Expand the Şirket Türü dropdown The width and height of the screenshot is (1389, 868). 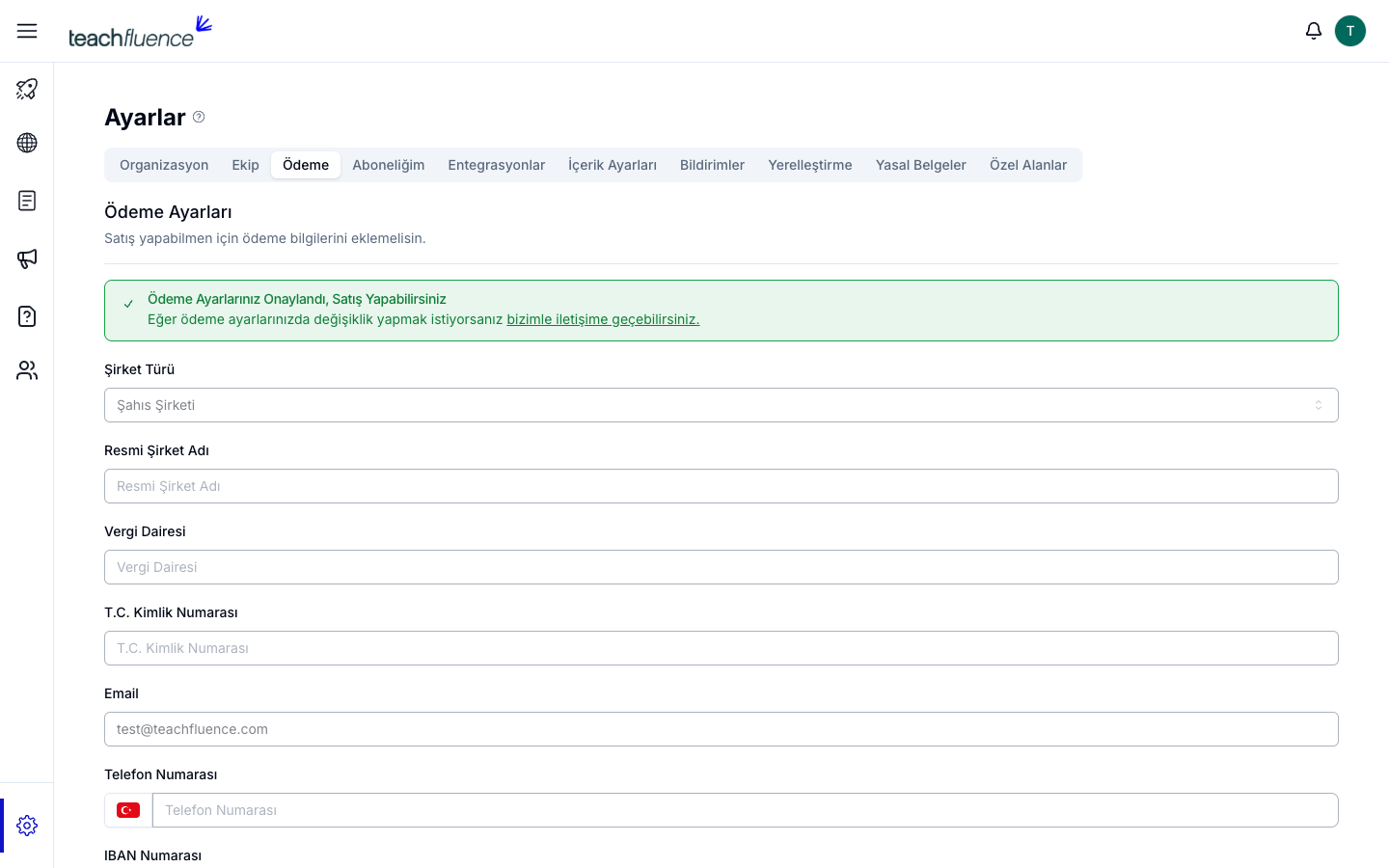click(722, 405)
